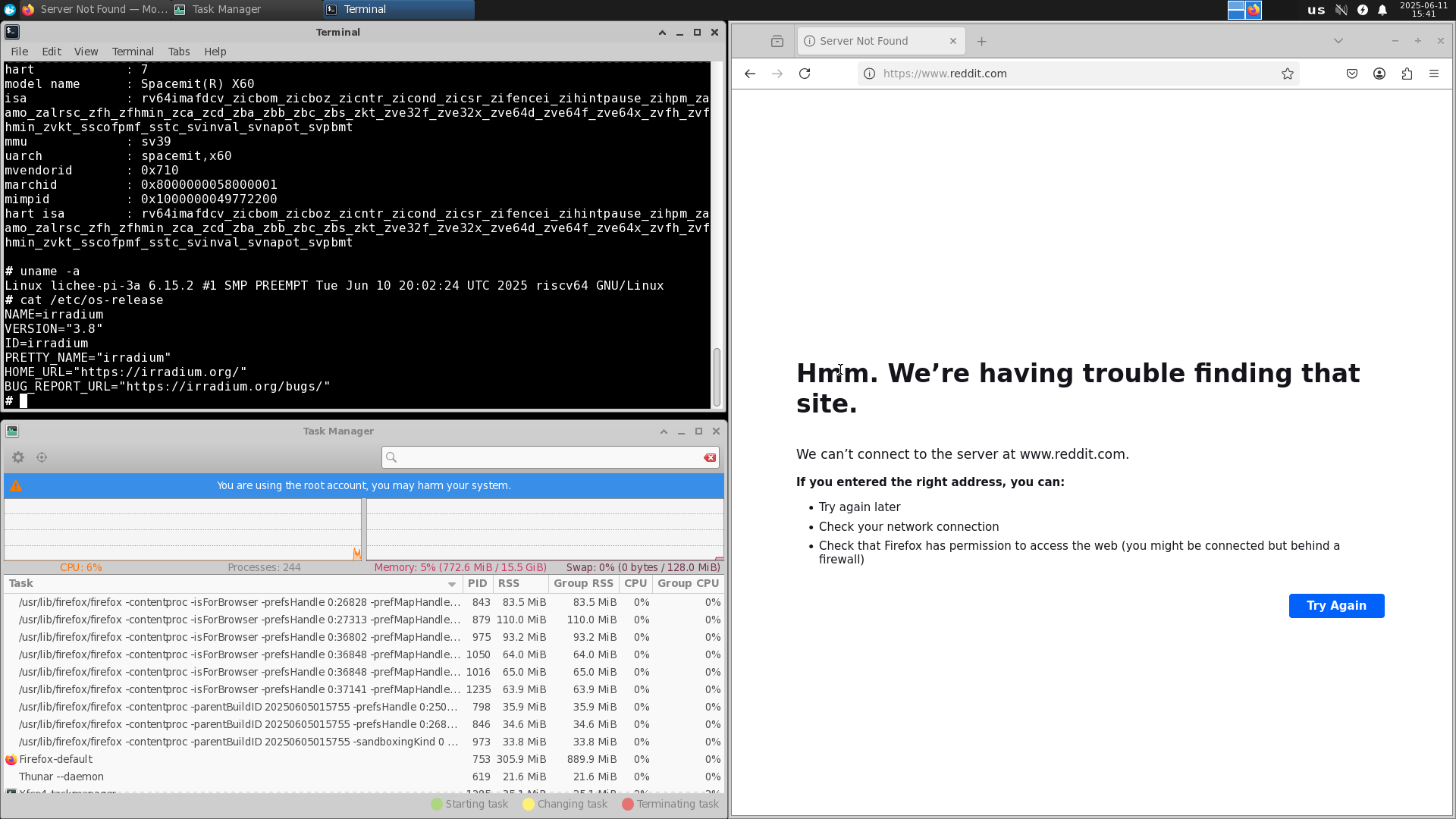The height and width of the screenshot is (819, 1456).
Task: Go back in Firefox history
Action: pos(750,74)
